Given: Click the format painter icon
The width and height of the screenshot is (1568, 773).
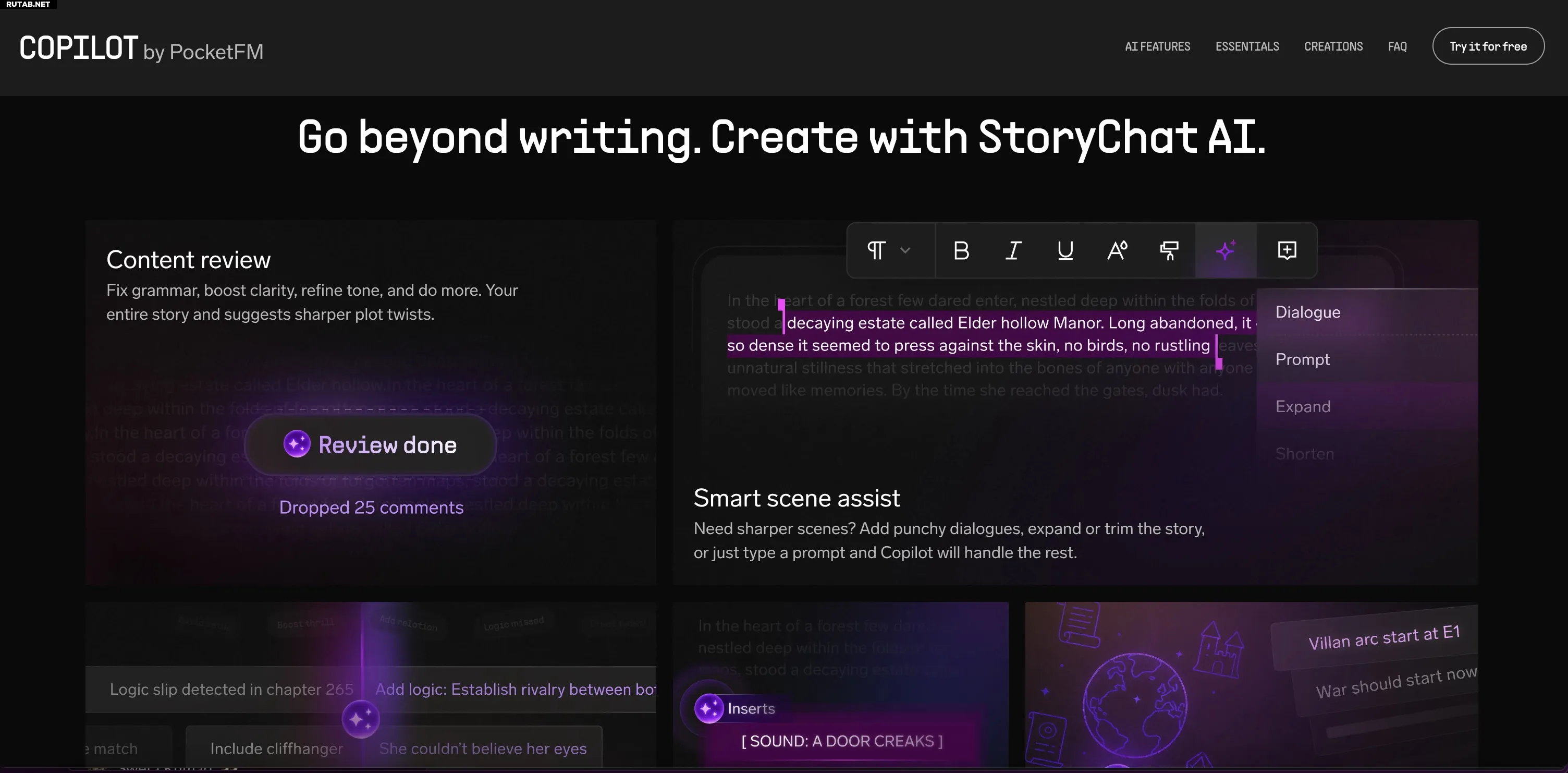Looking at the screenshot, I should coord(1169,250).
